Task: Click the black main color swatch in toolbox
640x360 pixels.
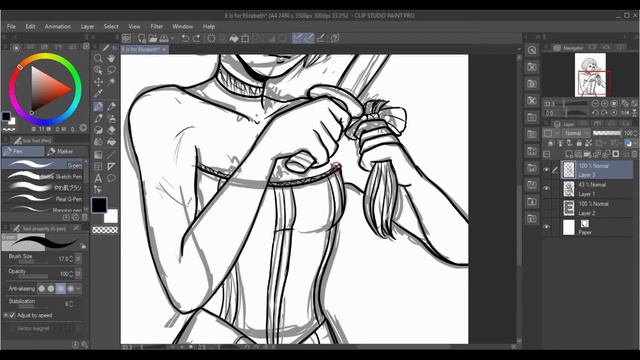Action: coord(99,205)
